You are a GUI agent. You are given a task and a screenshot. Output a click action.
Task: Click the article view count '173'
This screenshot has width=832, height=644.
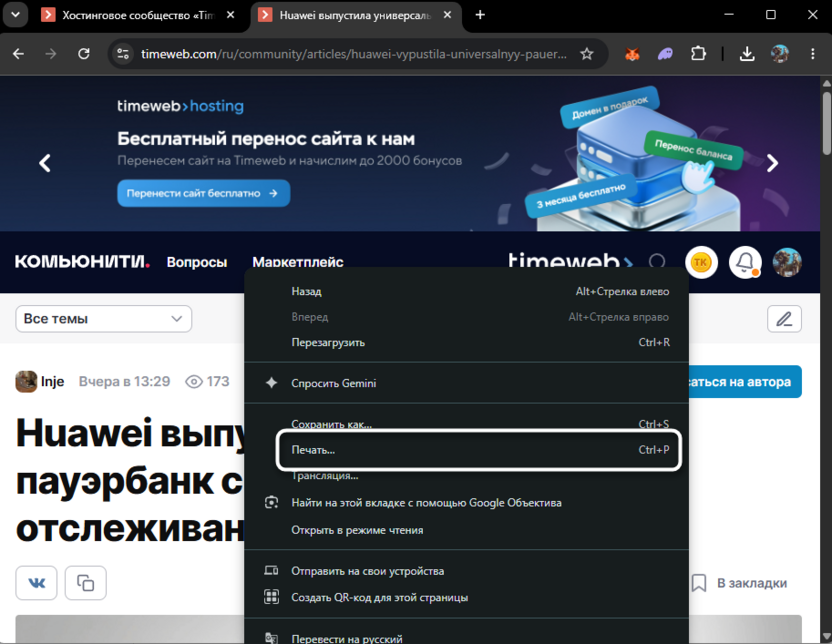(x=207, y=381)
